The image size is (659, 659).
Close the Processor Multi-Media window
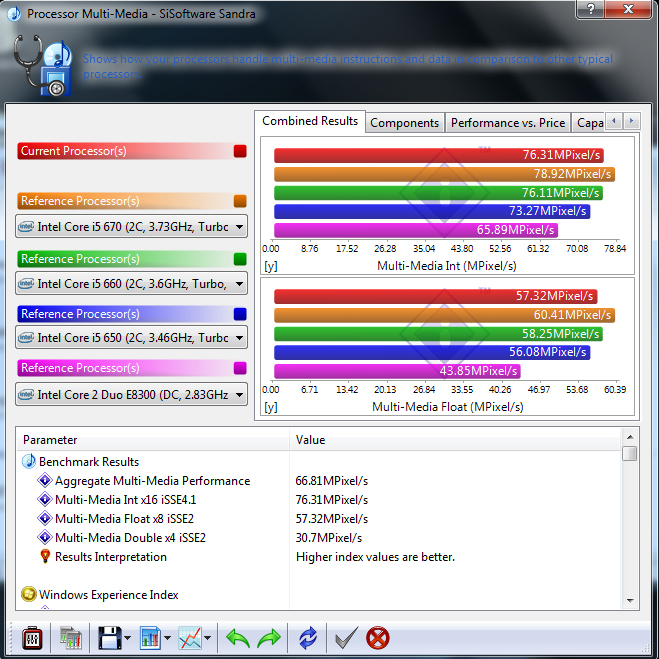[628, 9]
